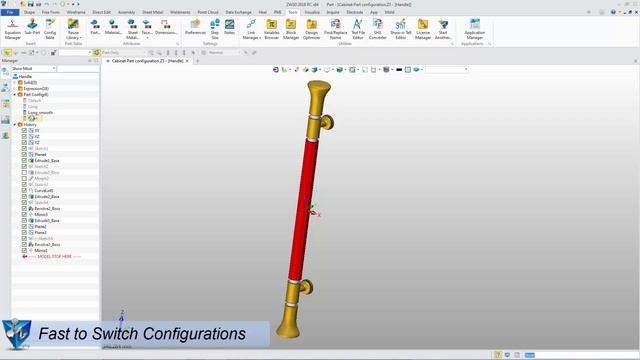640x360 pixels.
Task: Toggle the Revolve3_Base checkbox
Action: click(24, 244)
